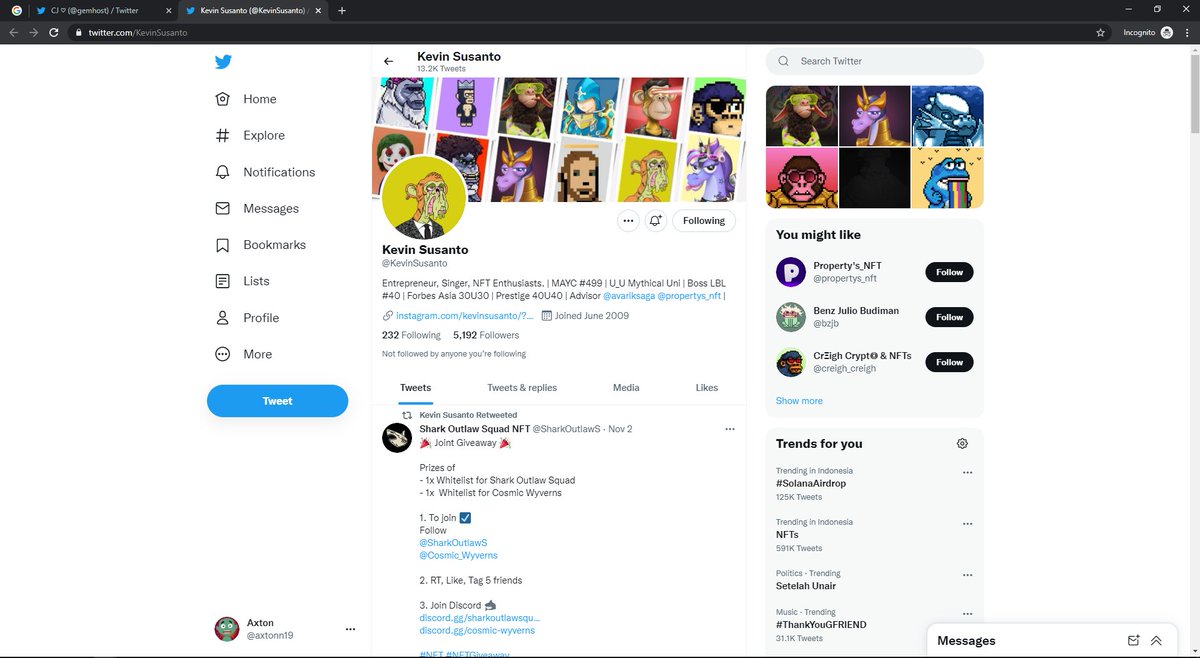Bookmark this page with the star icon
The height and width of the screenshot is (658, 1200).
pos(1101,32)
